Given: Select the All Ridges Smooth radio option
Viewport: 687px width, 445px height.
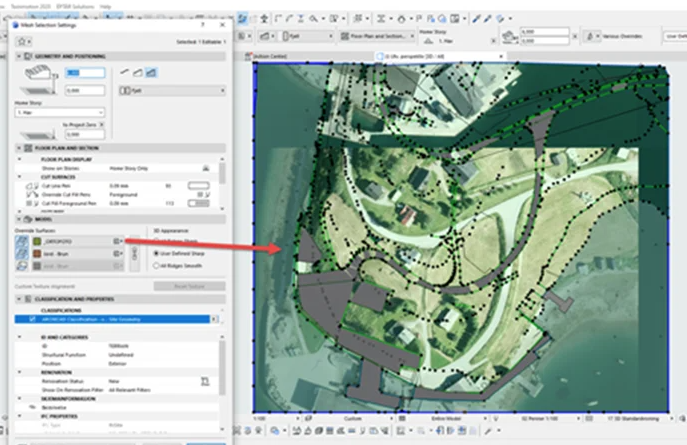Looking at the screenshot, I should 156,266.
